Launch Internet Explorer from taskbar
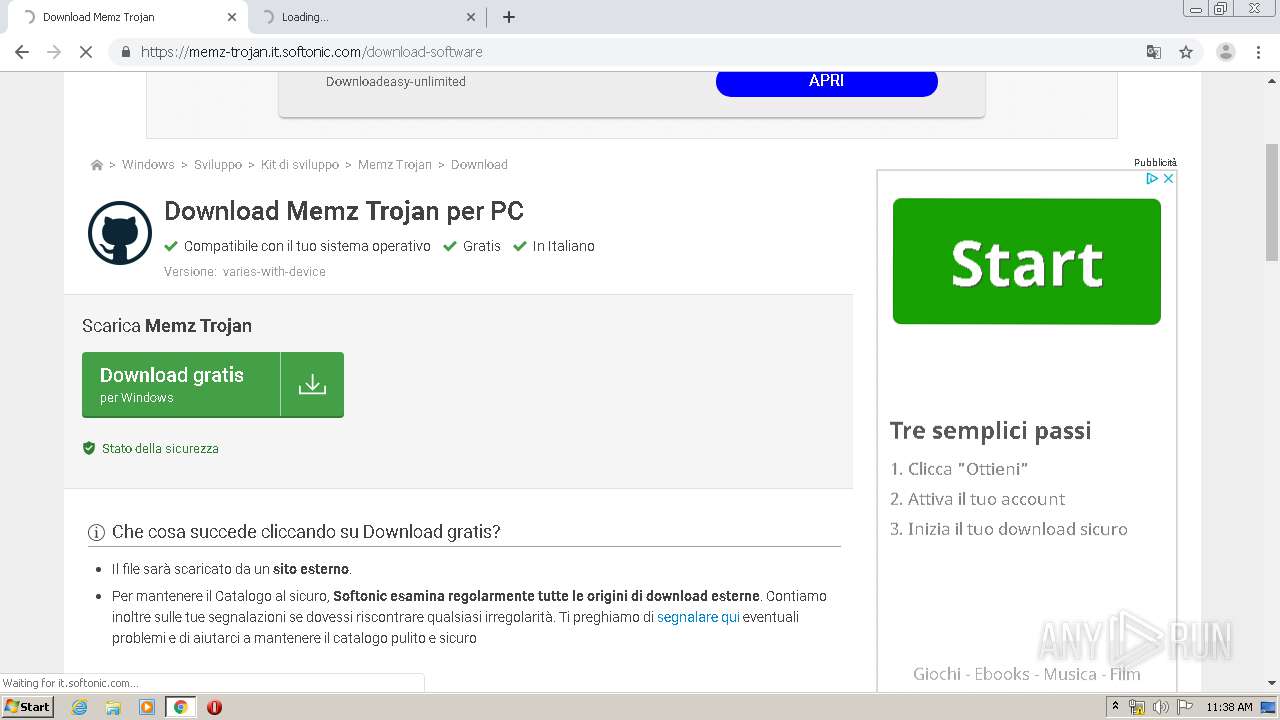This screenshot has height=720, width=1280. [x=79, y=707]
